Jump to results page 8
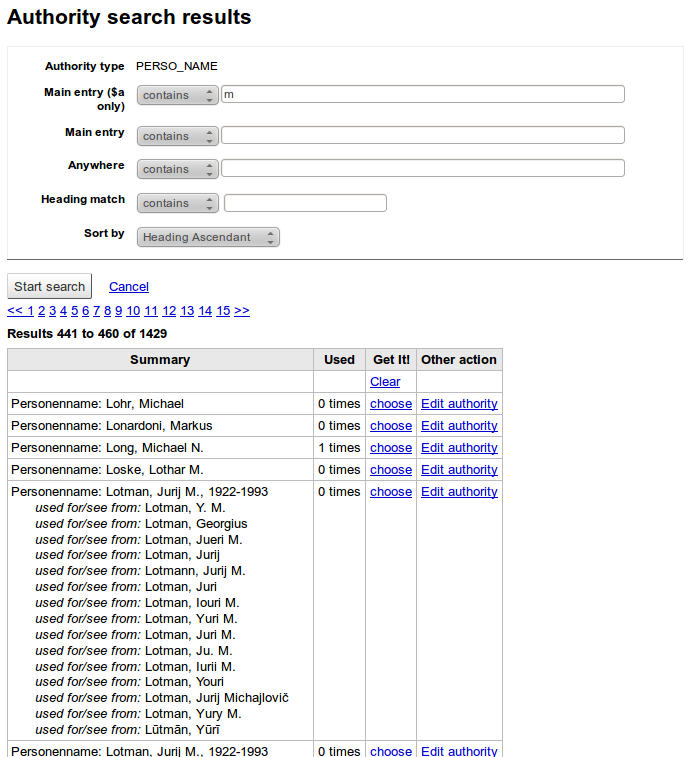This screenshot has height=757, width=689. pos(107,311)
